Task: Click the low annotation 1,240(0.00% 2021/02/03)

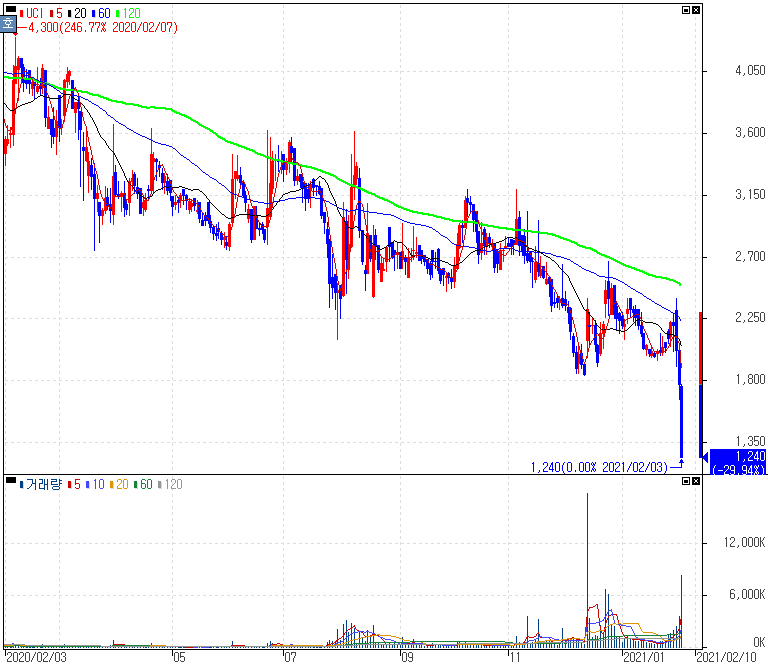Action: 599,467
